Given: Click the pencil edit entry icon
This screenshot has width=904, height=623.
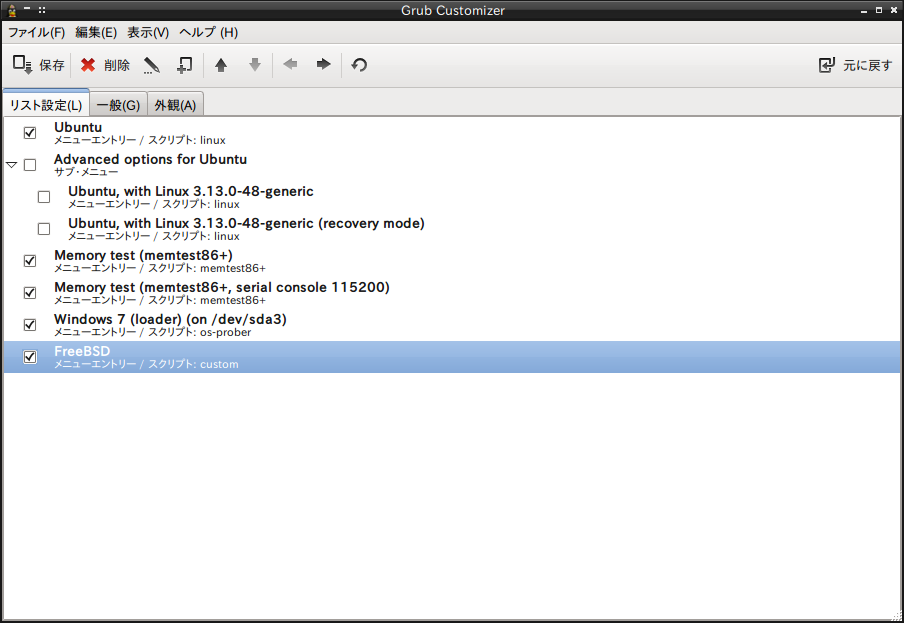Looking at the screenshot, I should pos(152,65).
